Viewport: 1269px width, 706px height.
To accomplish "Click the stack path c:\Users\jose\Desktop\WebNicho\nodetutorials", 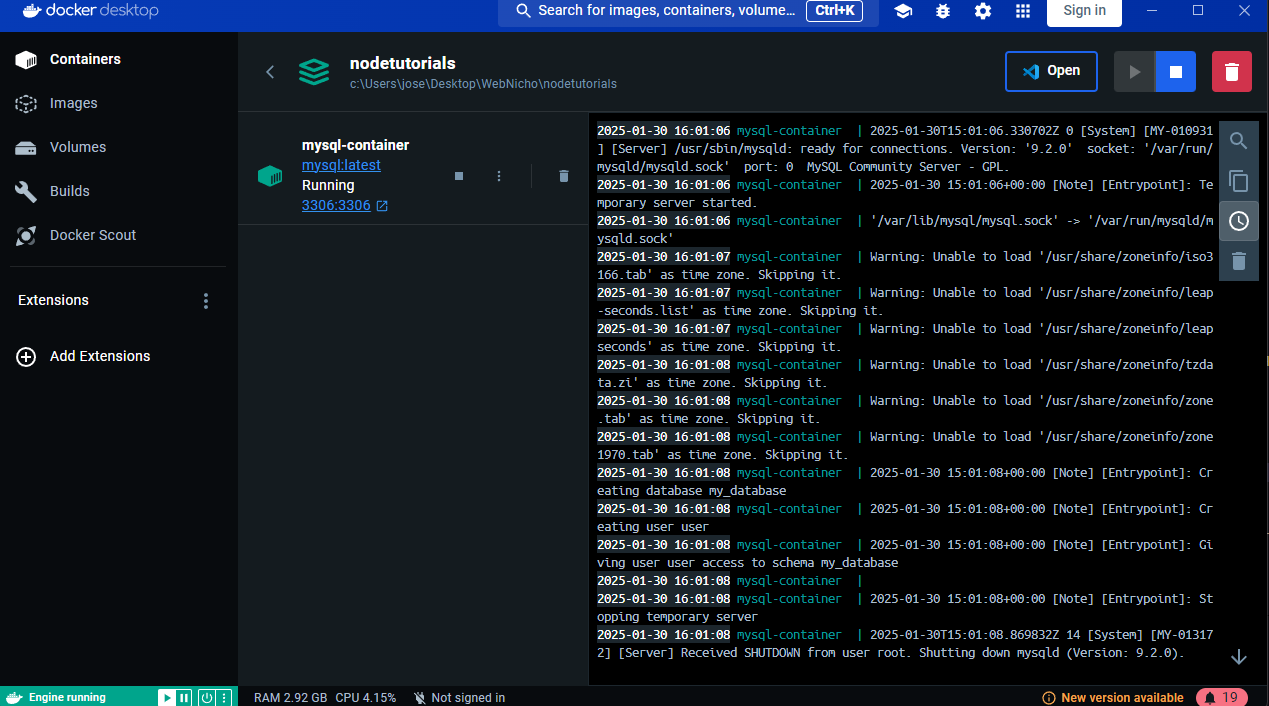I will 483,84.
